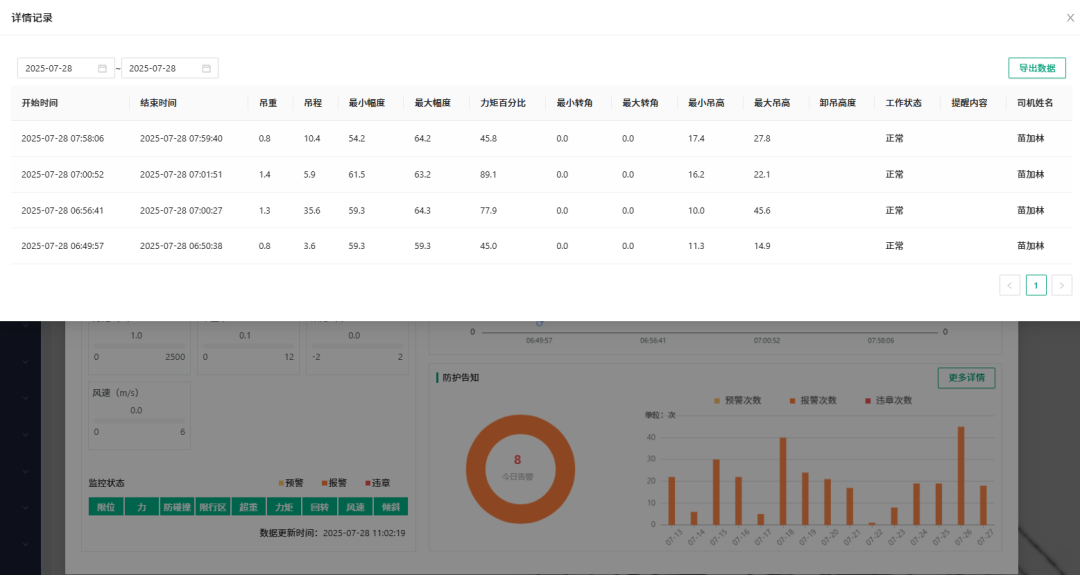Toggle 预警次数 legend in bar chart

click(738, 400)
